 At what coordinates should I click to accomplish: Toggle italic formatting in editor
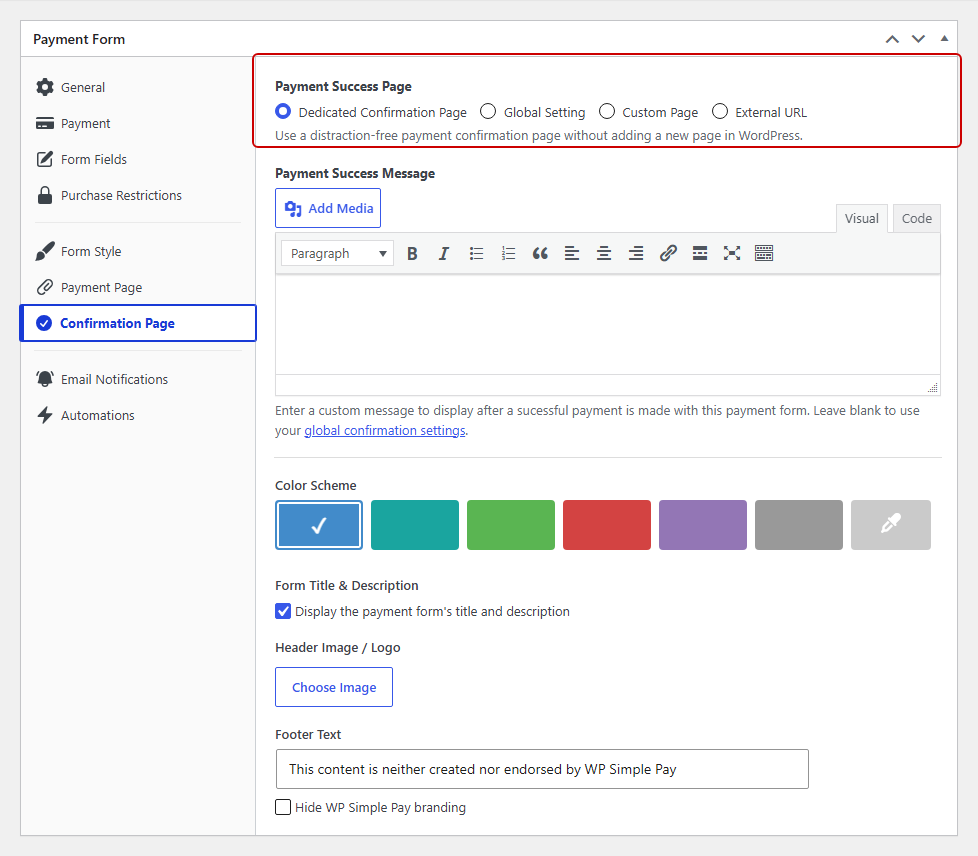pos(443,253)
